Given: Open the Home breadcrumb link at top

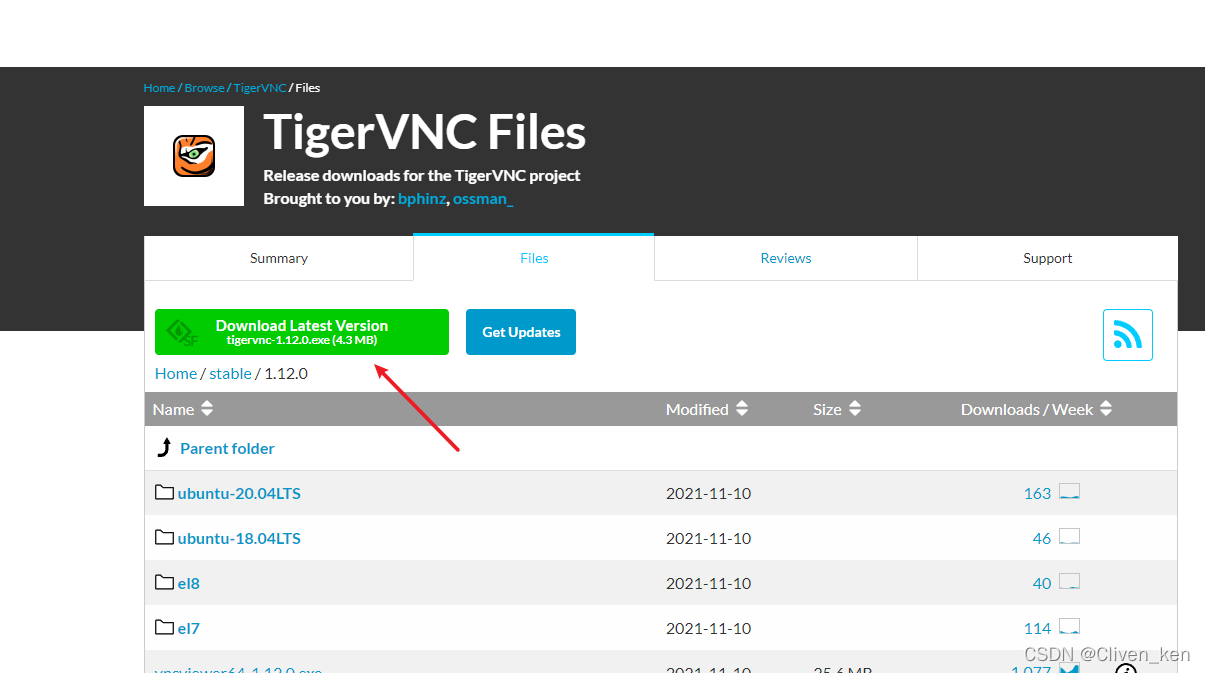Looking at the screenshot, I should pos(159,88).
